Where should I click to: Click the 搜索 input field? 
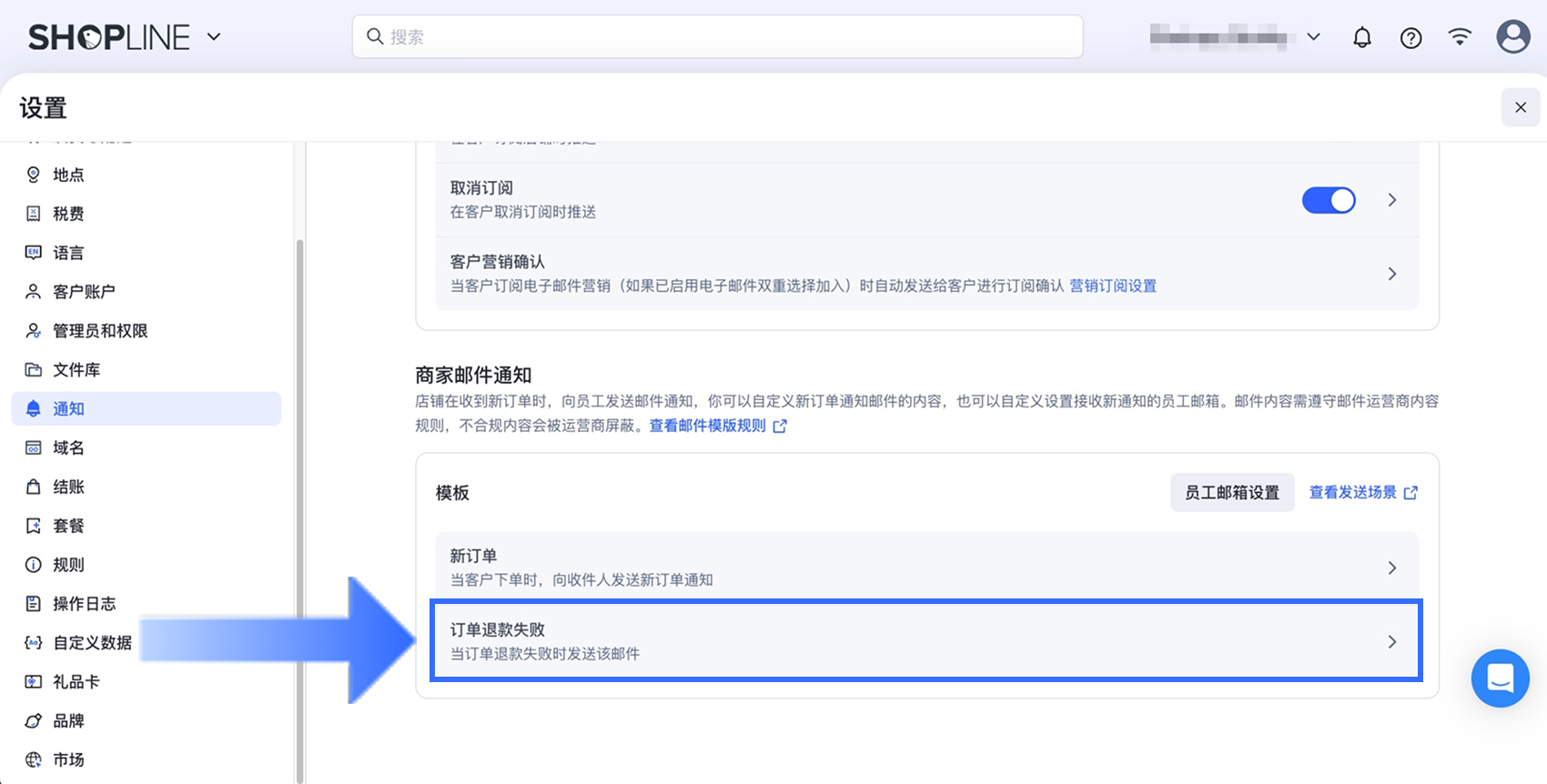[717, 36]
